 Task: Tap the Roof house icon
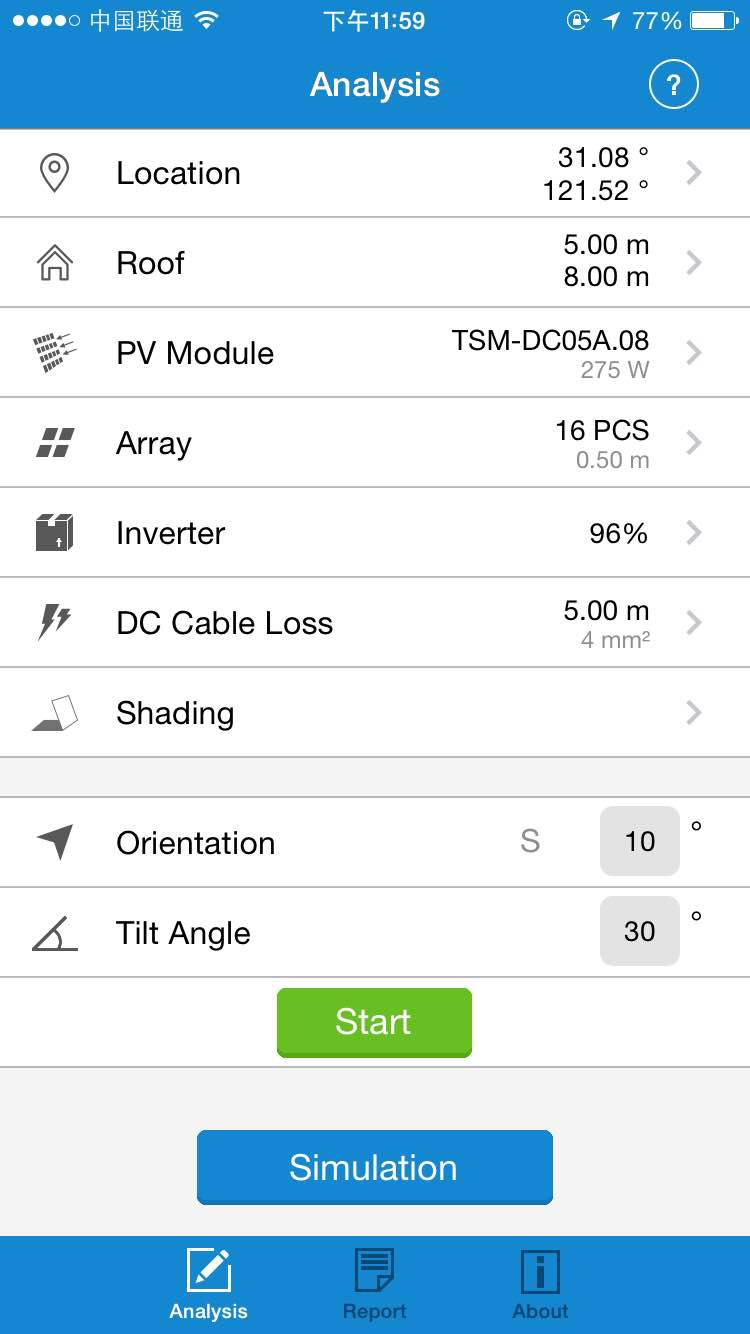55,263
